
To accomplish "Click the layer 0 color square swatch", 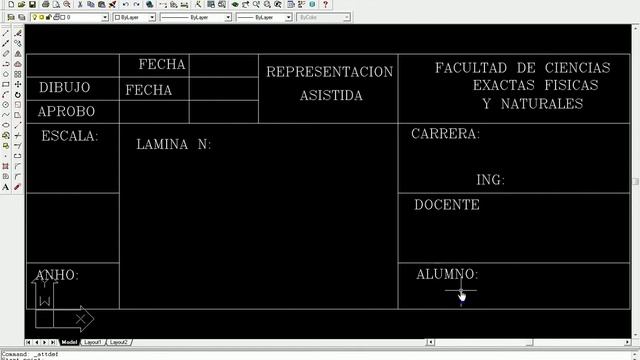I will [x=64, y=17].
